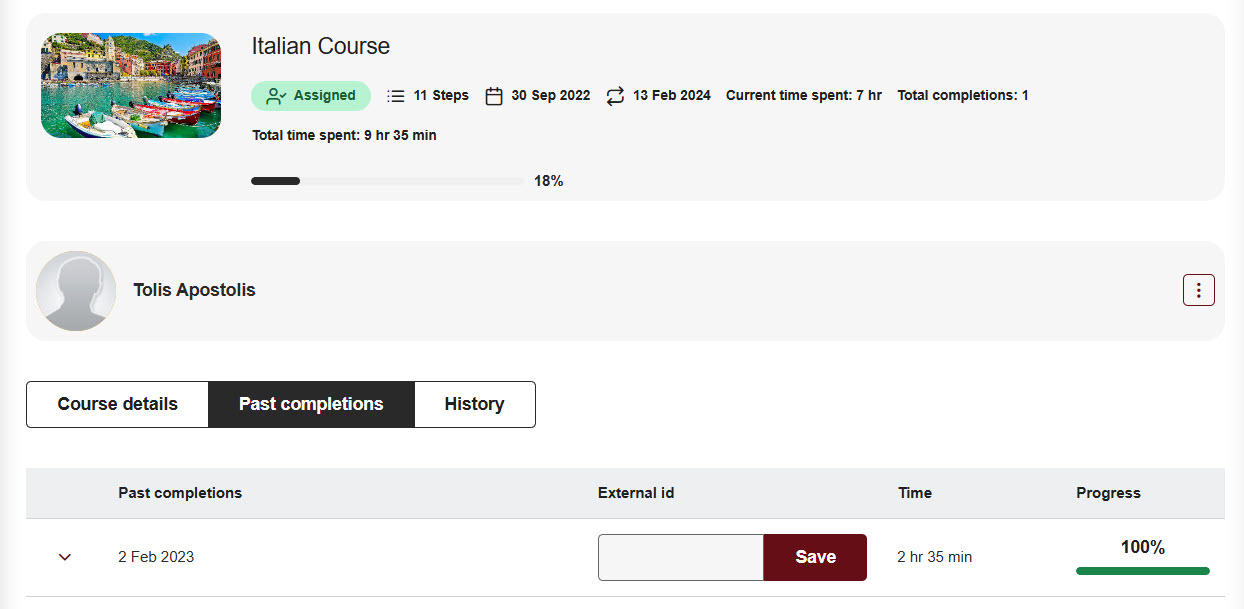Click the Progress column header

pyautogui.click(x=1108, y=493)
